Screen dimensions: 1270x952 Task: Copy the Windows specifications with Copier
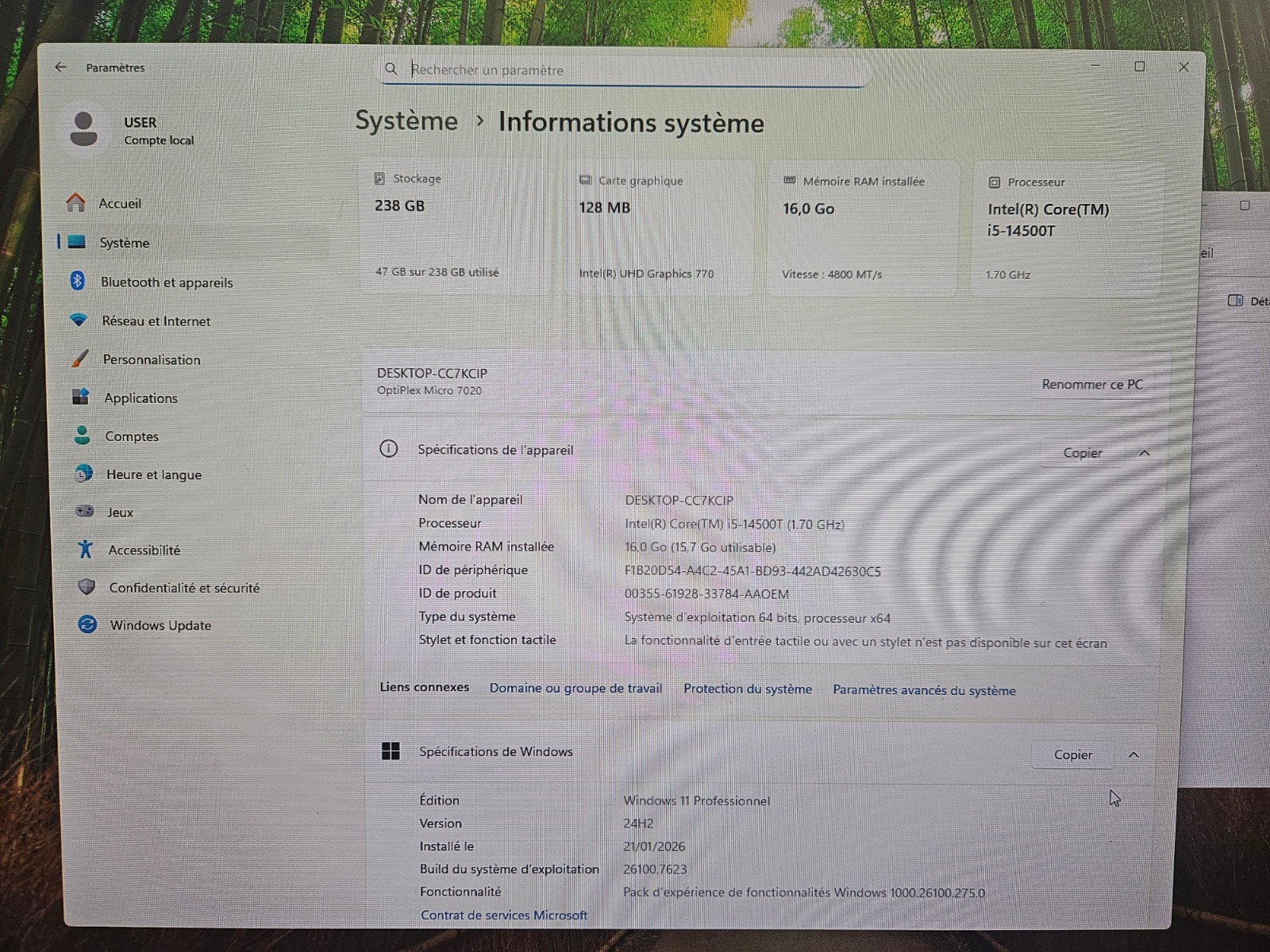(x=1073, y=755)
